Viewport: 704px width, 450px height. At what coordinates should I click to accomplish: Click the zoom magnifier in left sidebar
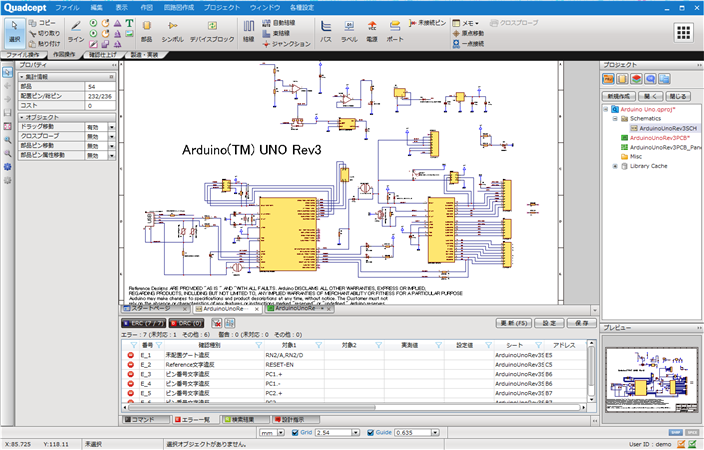[8, 140]
